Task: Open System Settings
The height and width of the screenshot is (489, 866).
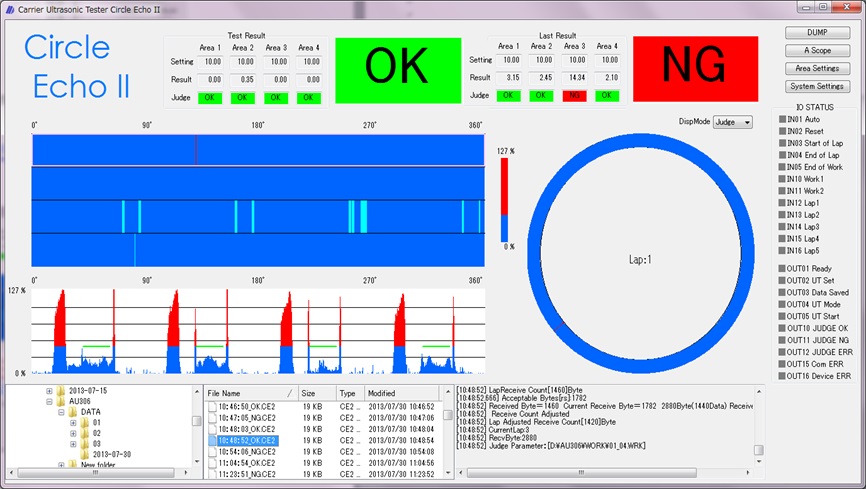Action: click(x=817, y=86)
